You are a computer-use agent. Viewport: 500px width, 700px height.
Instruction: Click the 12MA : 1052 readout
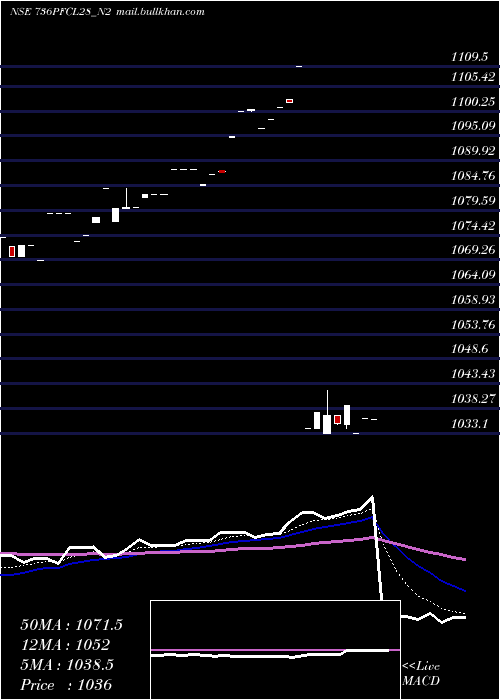point(65,645)
